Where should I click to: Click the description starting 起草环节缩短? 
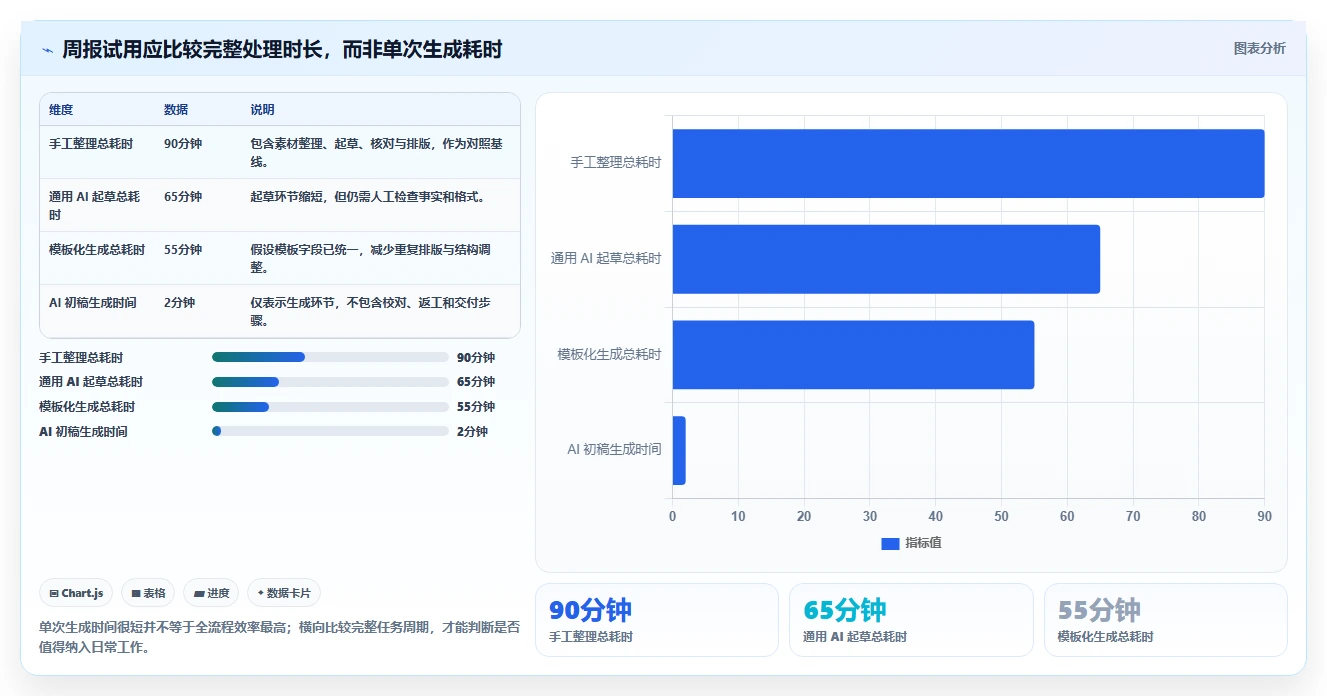[368, 197]
